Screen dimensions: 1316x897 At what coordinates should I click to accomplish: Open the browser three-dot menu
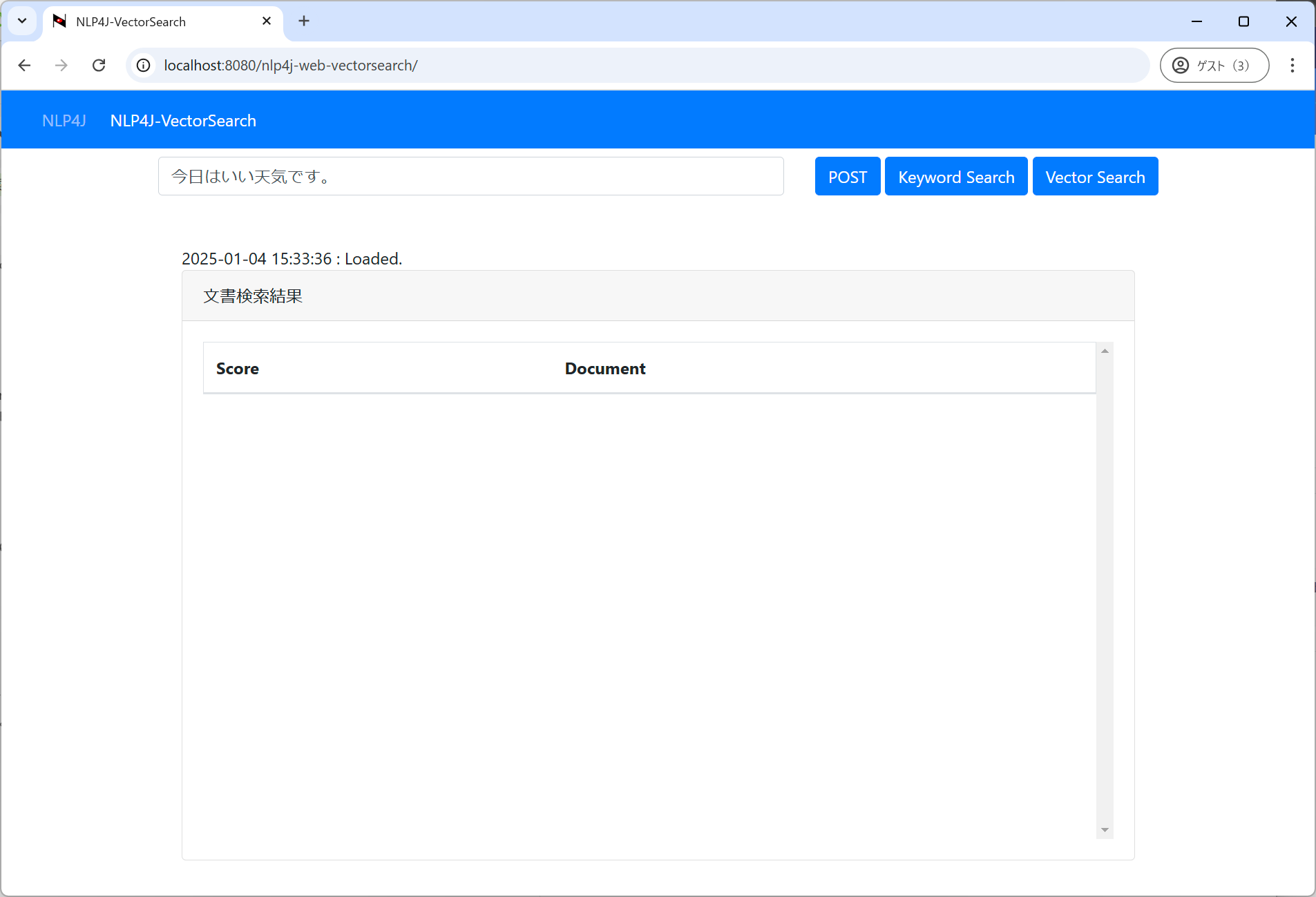[1292, 66]
